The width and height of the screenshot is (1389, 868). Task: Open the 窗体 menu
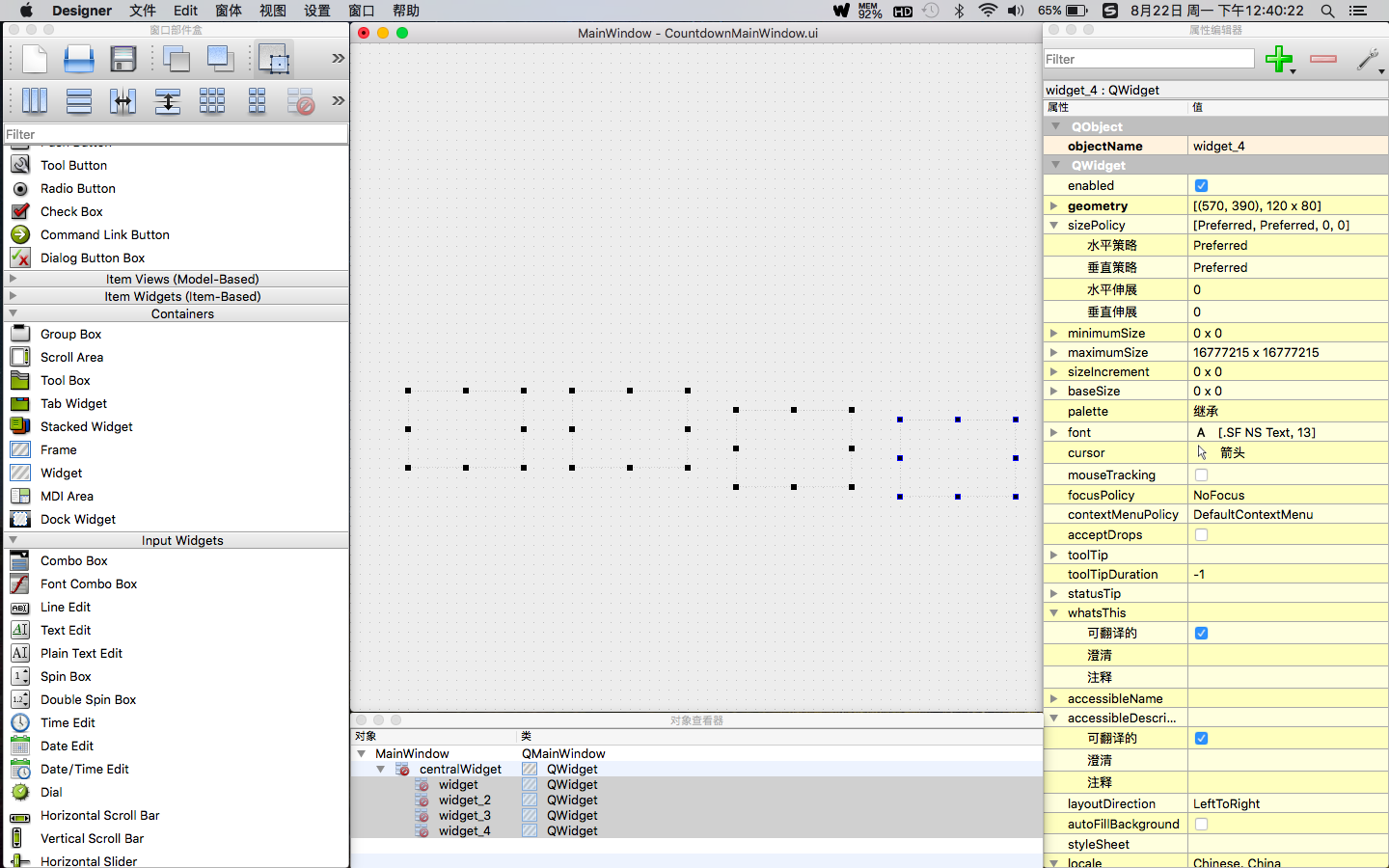(229, 11)
